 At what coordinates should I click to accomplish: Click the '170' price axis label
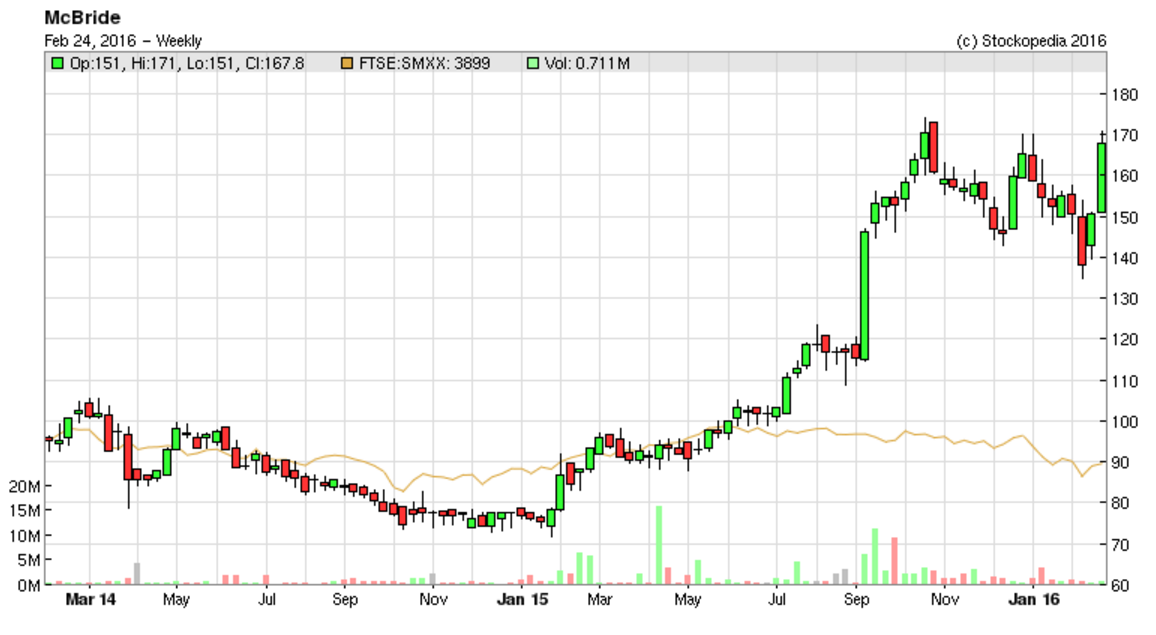pyautogui.click(x=1124, y=136)
